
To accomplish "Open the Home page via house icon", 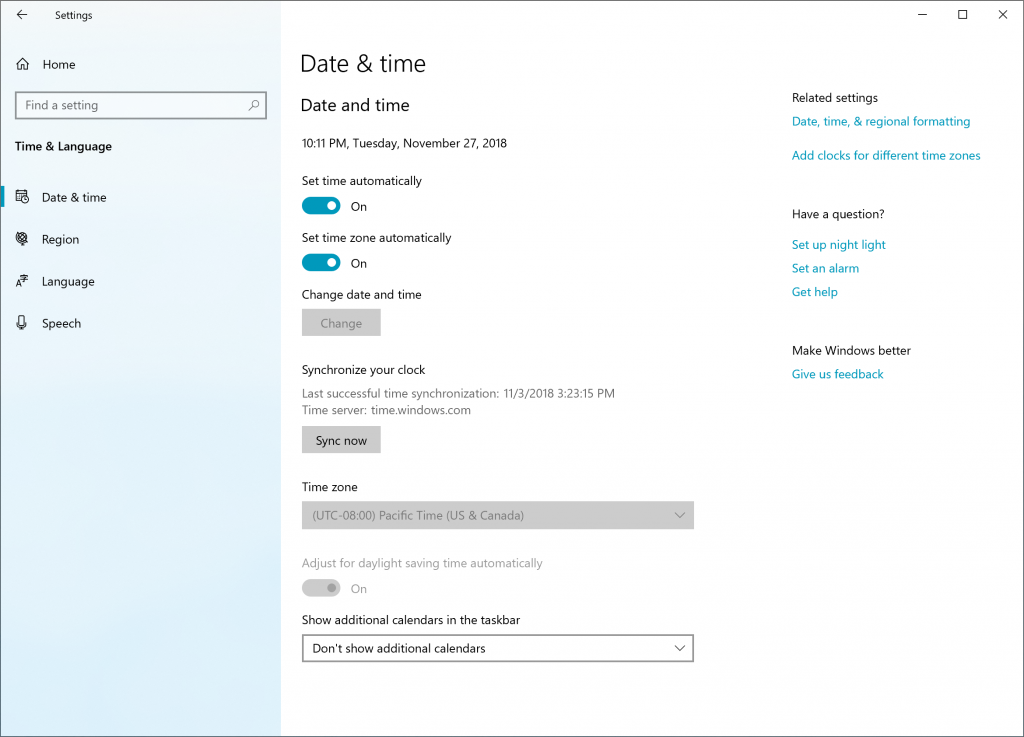I will point(22,64).
